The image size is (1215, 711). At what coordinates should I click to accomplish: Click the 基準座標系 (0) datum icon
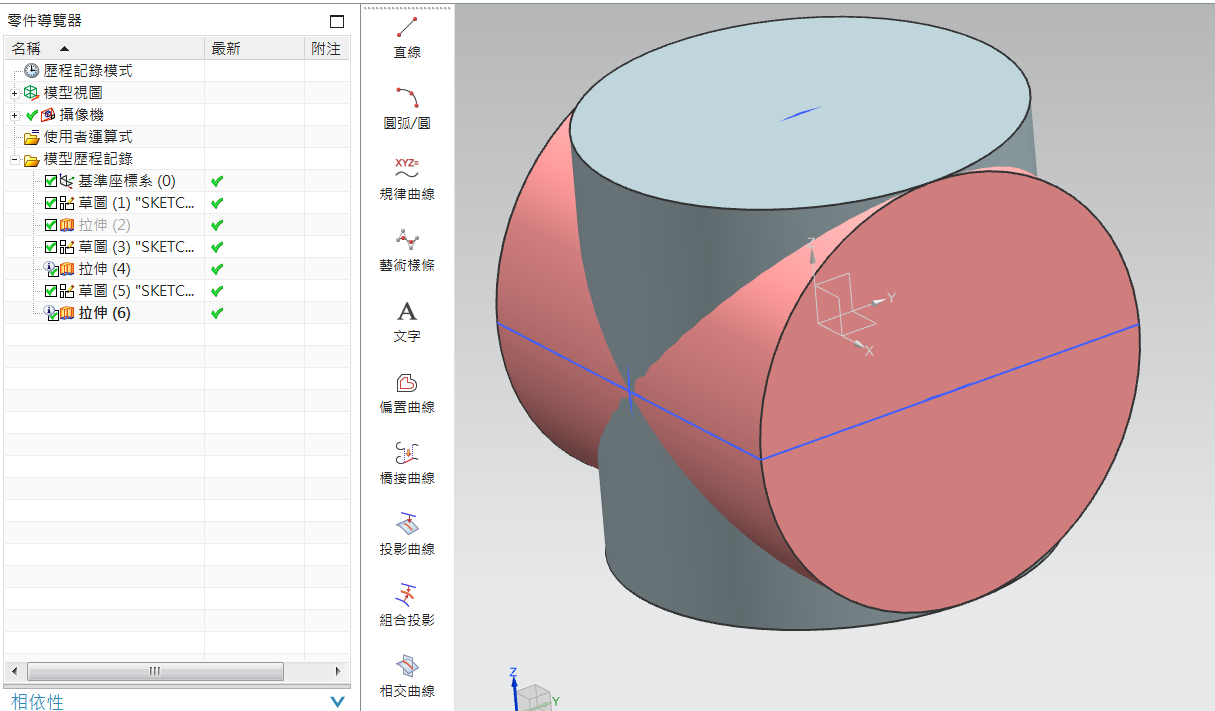(67, 181)
